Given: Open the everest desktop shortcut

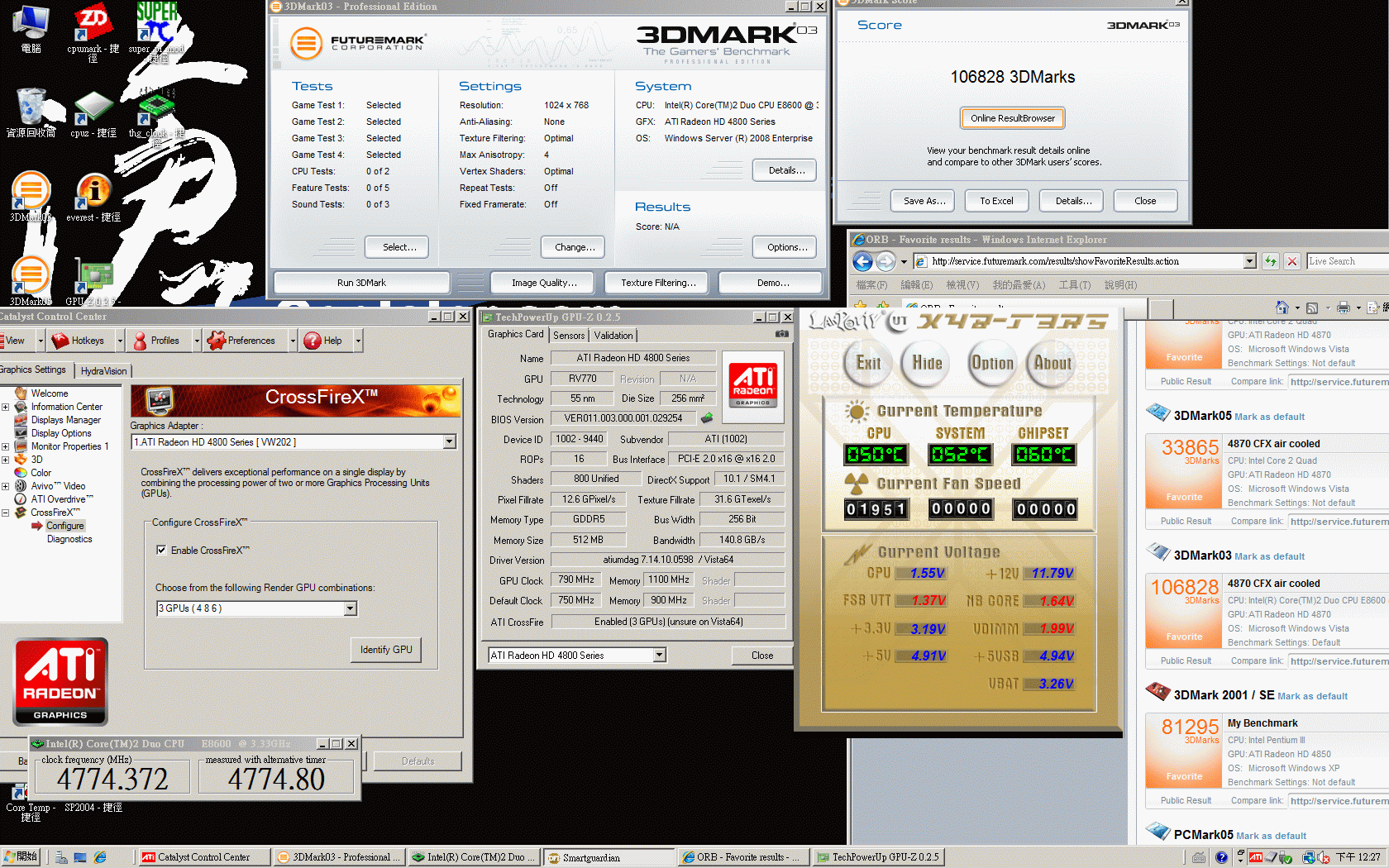Looking at the screenshot, I should coord(93,192).
